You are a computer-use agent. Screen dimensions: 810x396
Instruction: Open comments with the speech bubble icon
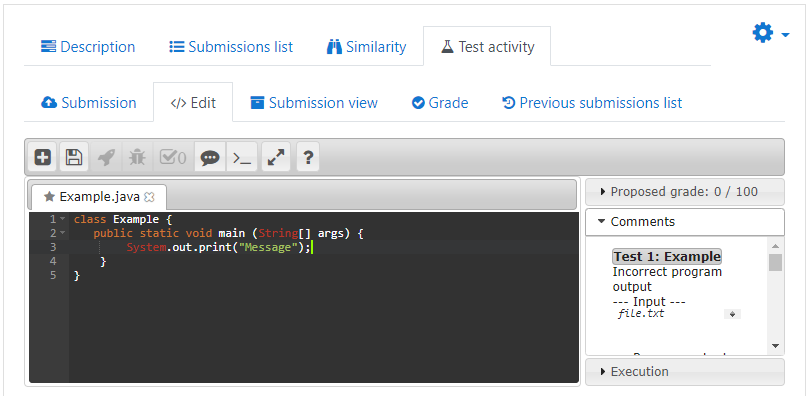(210, 157)
